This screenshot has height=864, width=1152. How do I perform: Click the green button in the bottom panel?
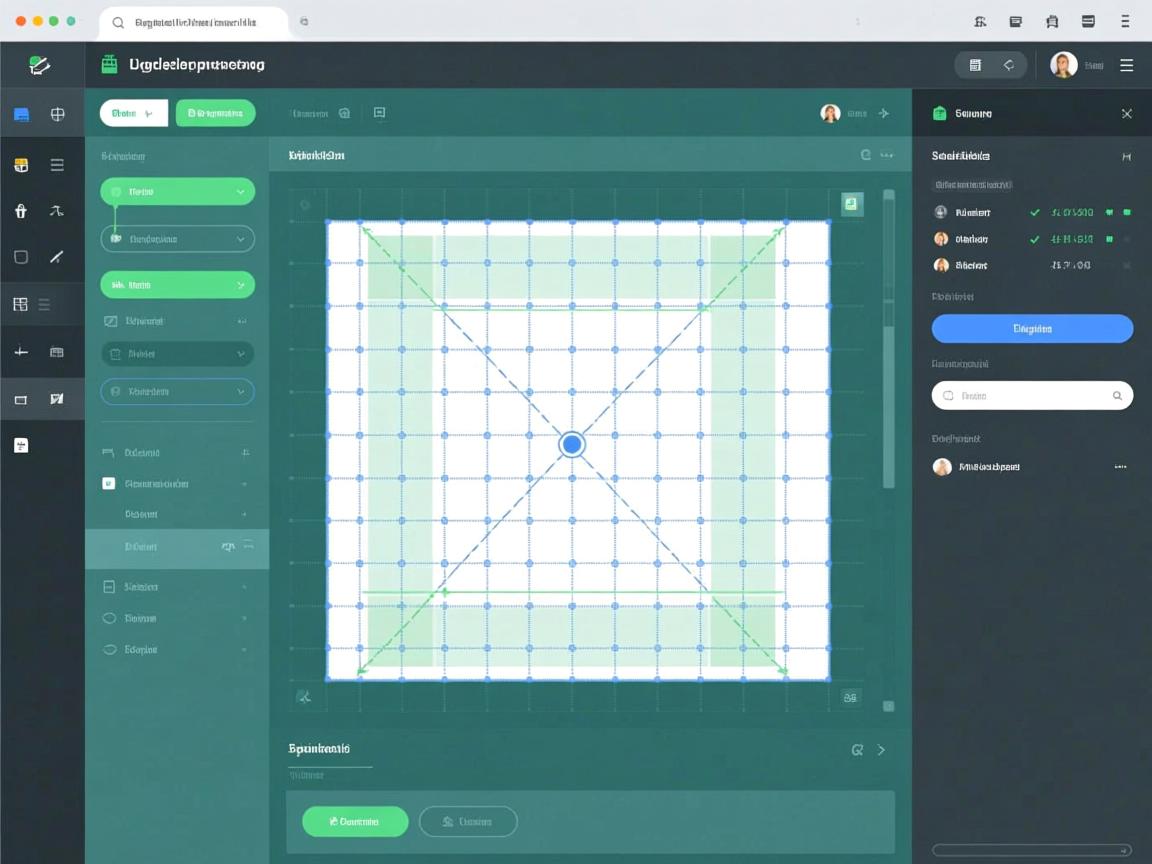[x=355, y=822]
